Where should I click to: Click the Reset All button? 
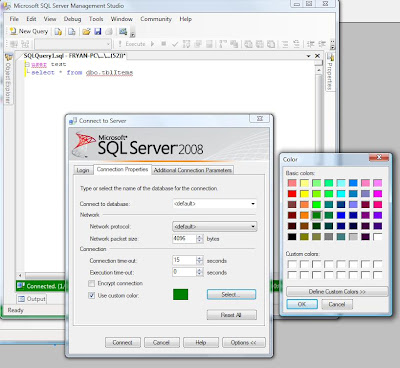tap(232, 315)
